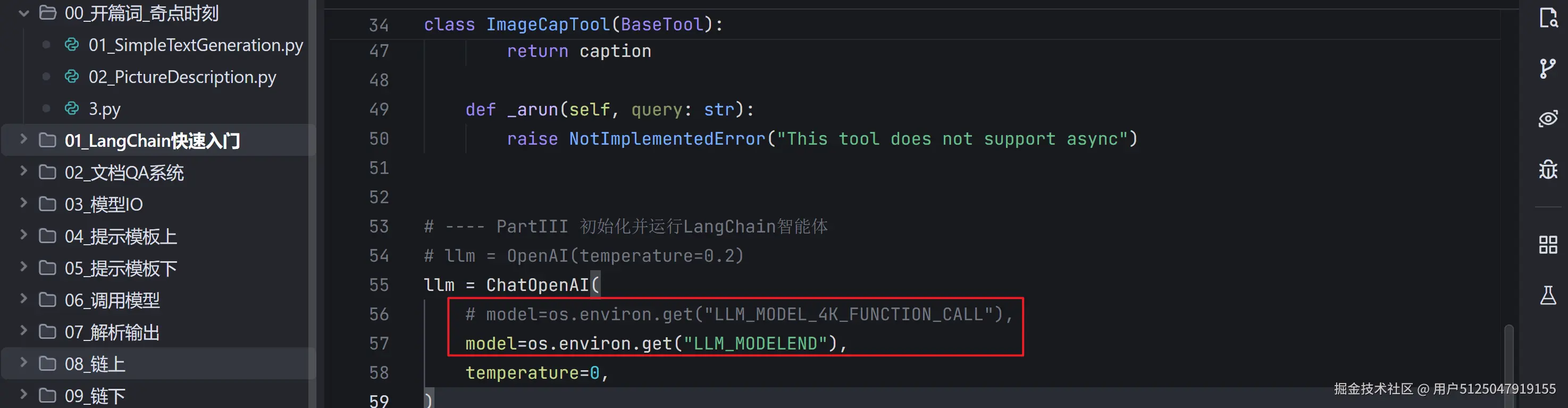The image size is (1568, 408).
Task: Click line number 57 in gutter
Action: pos(379,344)
